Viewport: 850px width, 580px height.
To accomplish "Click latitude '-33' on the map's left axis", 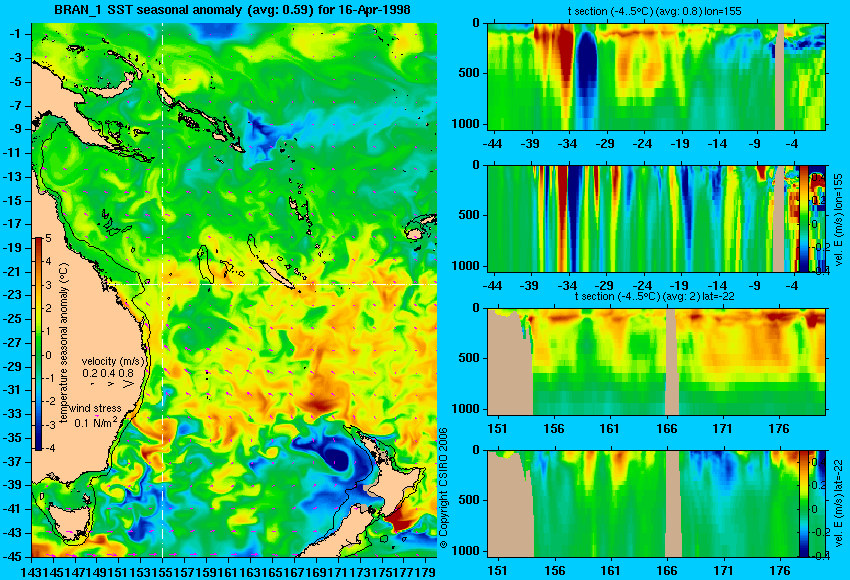I will [14, 414].
